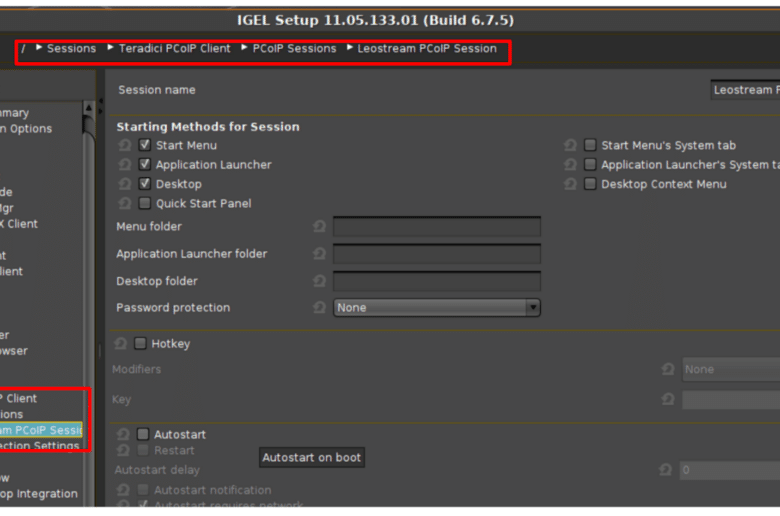The height and width of the screenshot is (516, 780).
Task: Enable Application Launcher's System tab checkbox
Action: 590,164
